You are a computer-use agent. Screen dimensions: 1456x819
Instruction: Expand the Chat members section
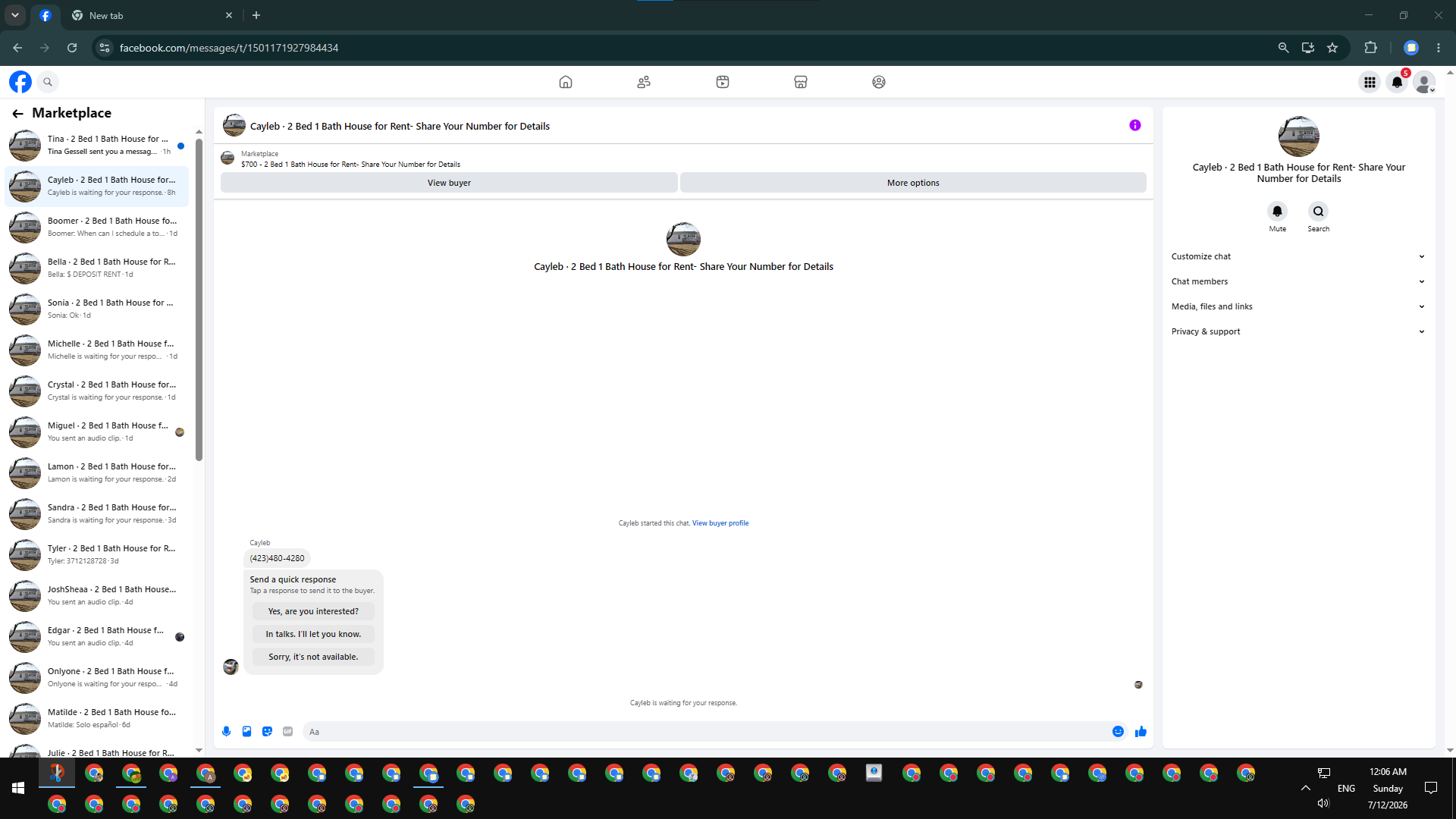pyautogui.click(x=1298, y=281)
